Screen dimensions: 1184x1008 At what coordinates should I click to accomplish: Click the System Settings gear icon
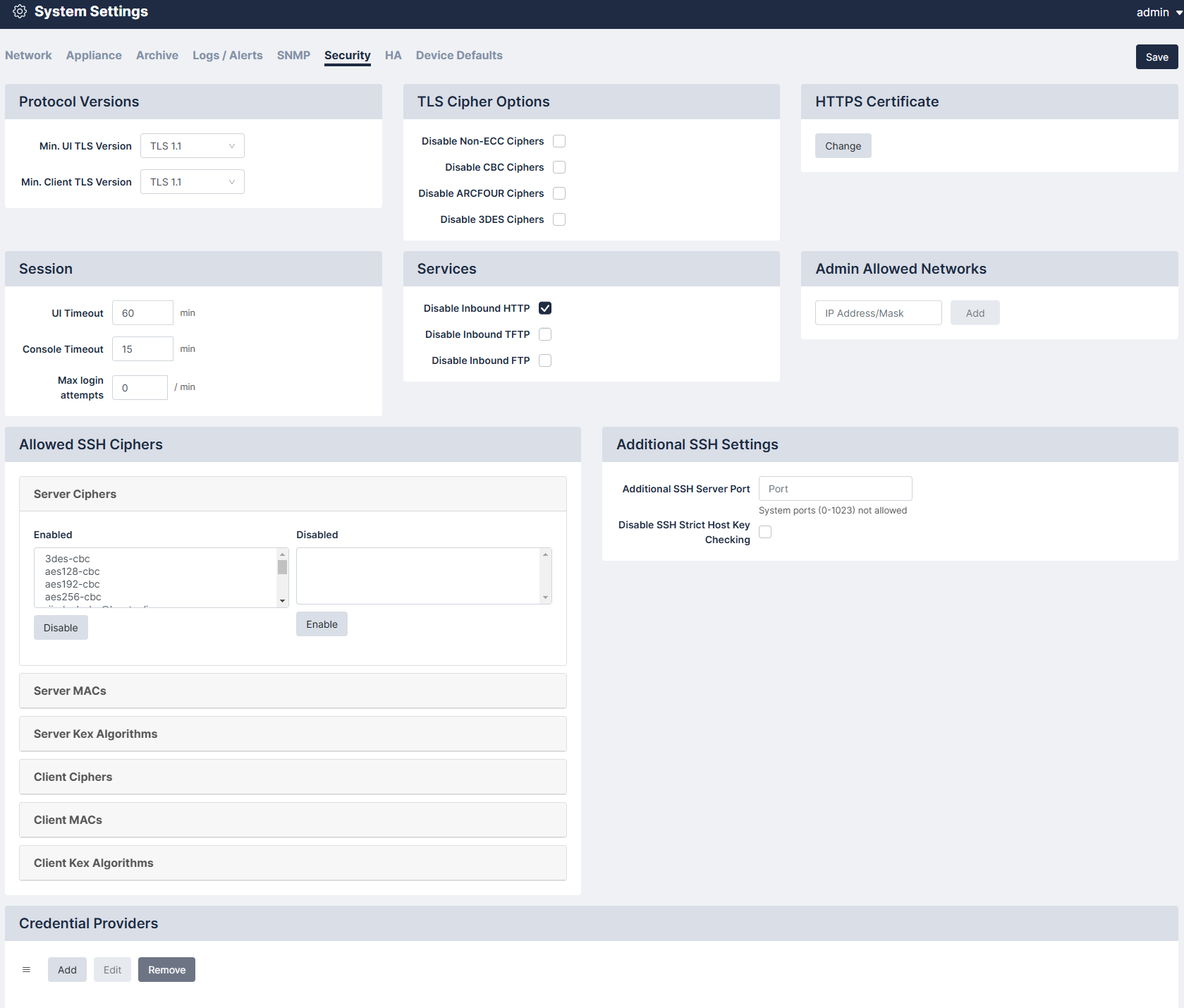point(20,11)
